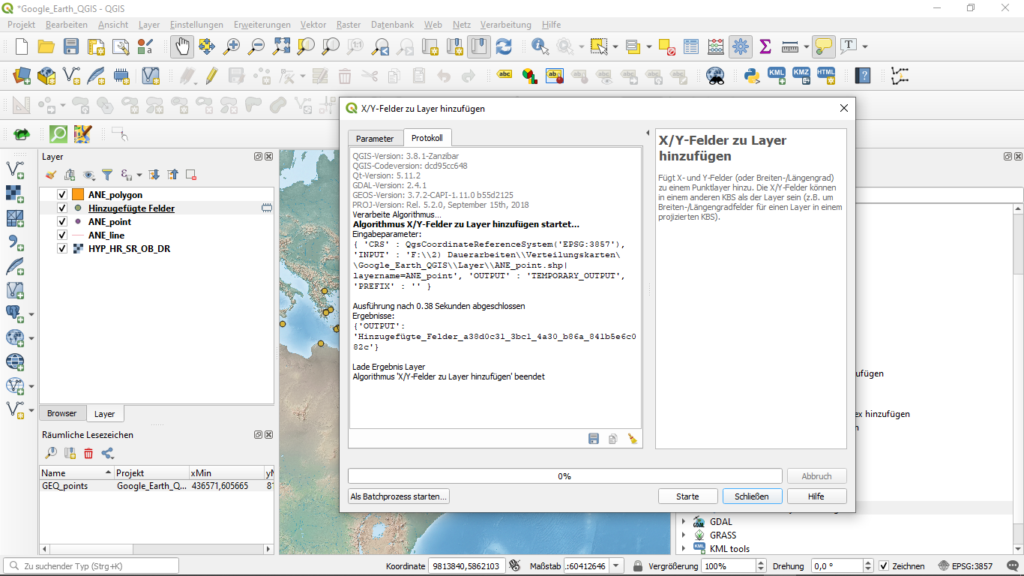1024x576 pixels.
Task: Expand the GDAL provider in toolbox
Action: coord(685,522)
